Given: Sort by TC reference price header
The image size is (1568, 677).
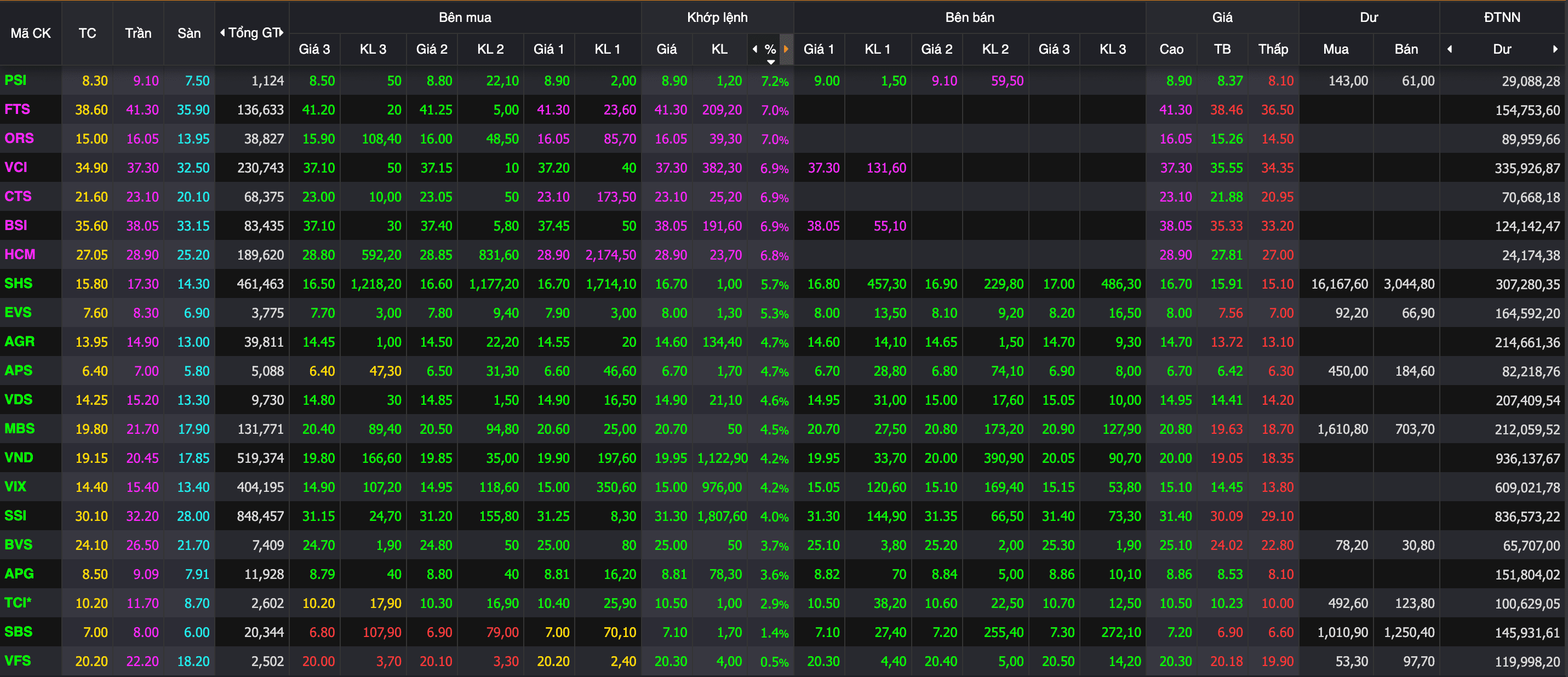Looking at the screenshot, I should coord(87,33).
